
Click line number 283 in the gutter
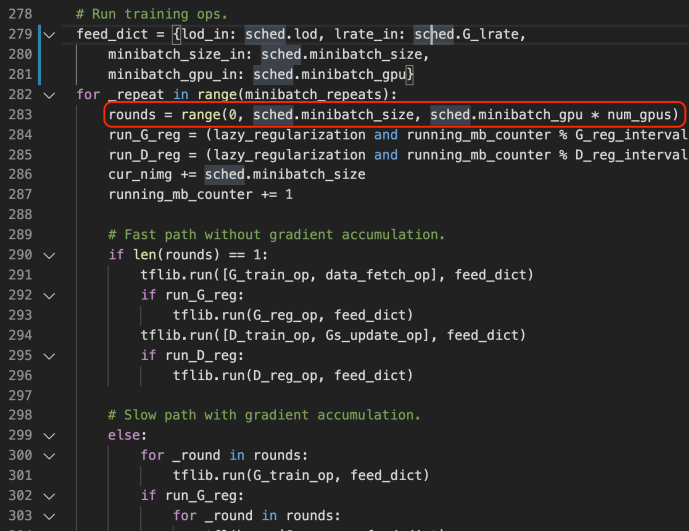coord(20,115)
